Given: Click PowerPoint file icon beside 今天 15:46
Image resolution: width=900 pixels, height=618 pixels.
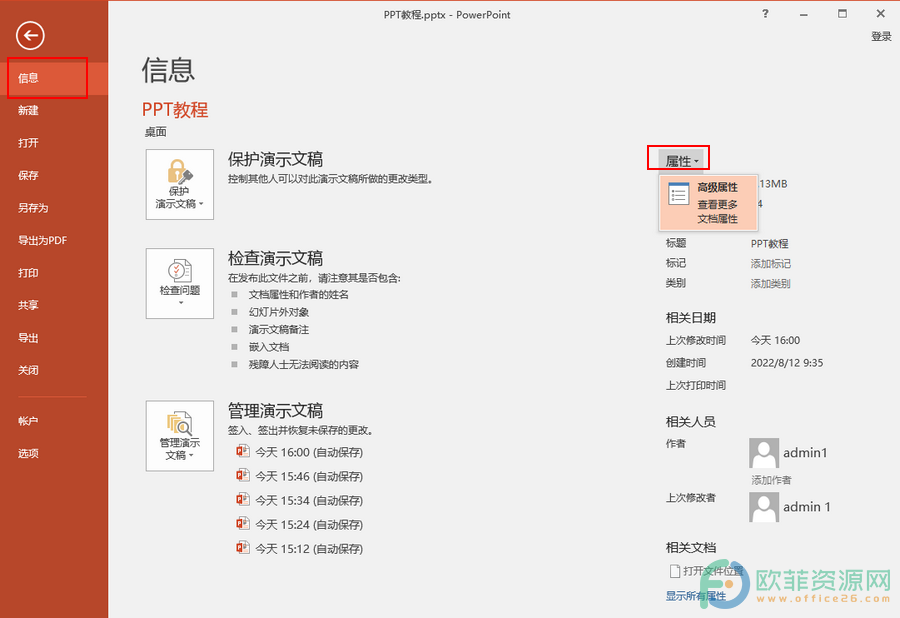Looking at the screenshot, I should (243, 476).
